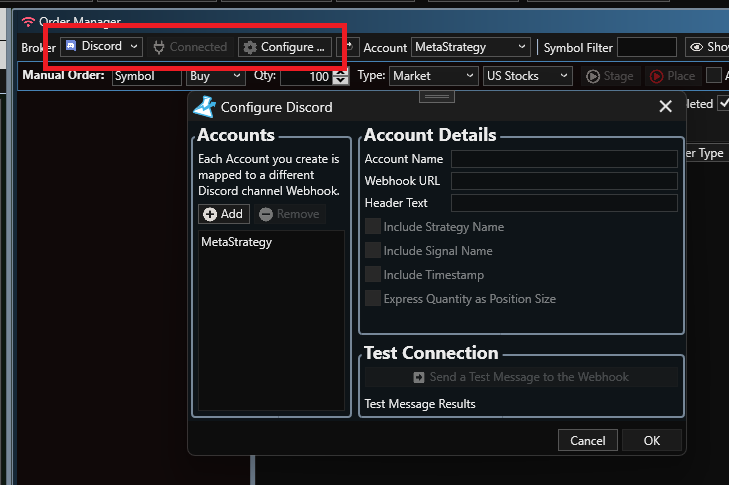Click the grip handle atop the dialog
The image size is (729, 485).
pos(437,97)
